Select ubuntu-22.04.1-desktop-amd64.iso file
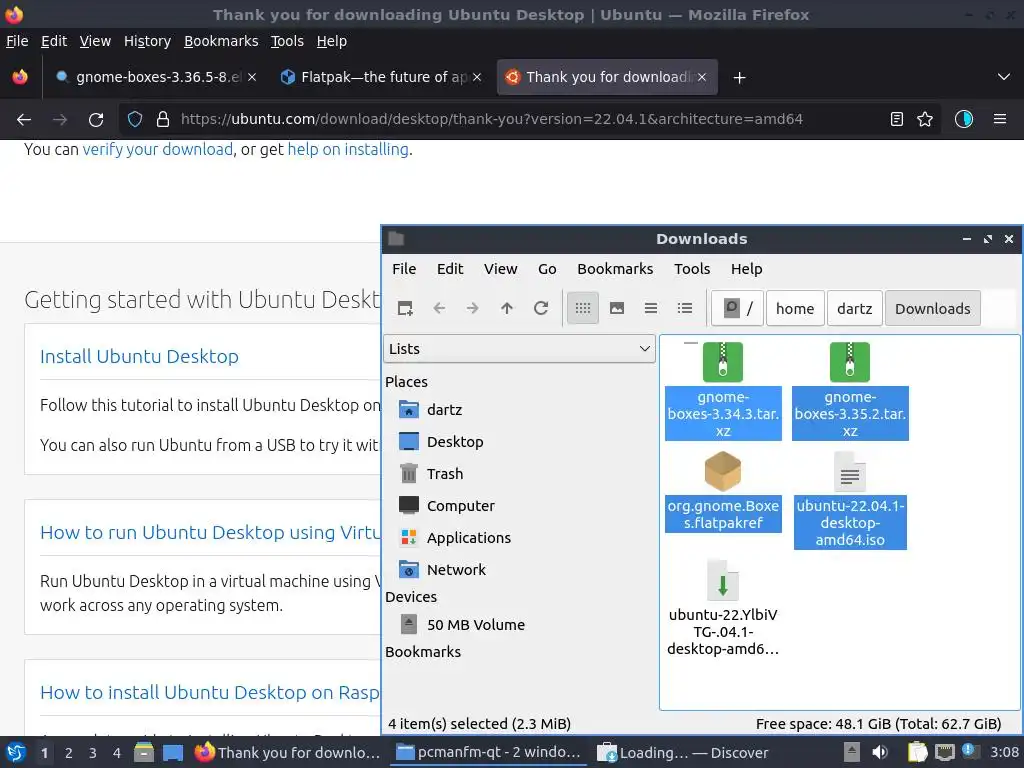 click(850, 500)
